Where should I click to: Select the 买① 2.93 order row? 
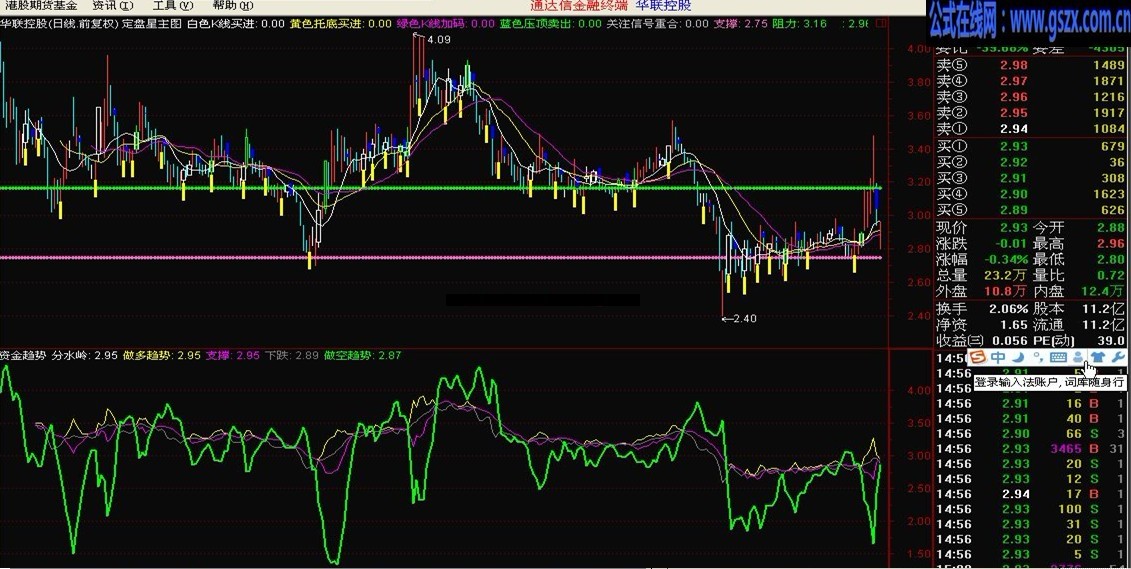click(1031, 147)
